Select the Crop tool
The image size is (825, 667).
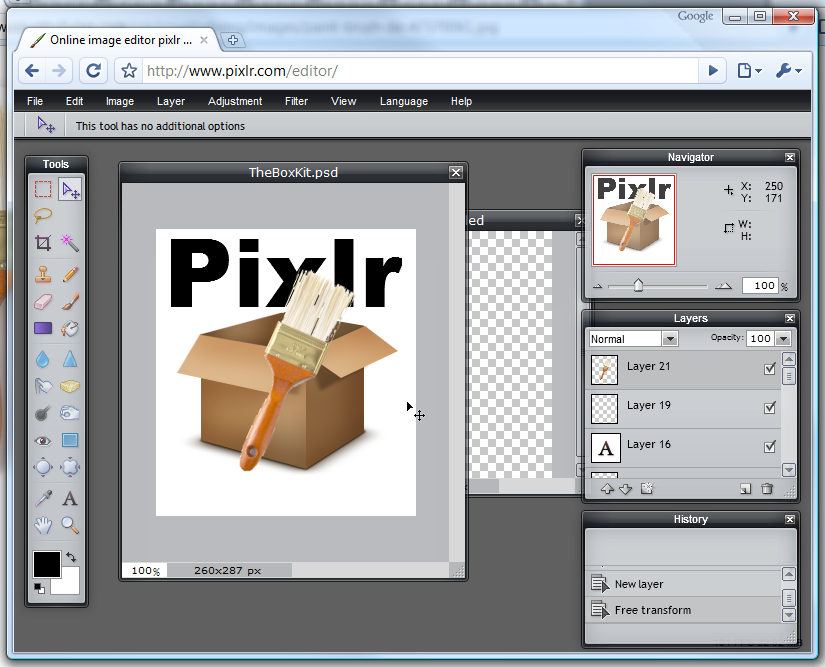[43, 243]
